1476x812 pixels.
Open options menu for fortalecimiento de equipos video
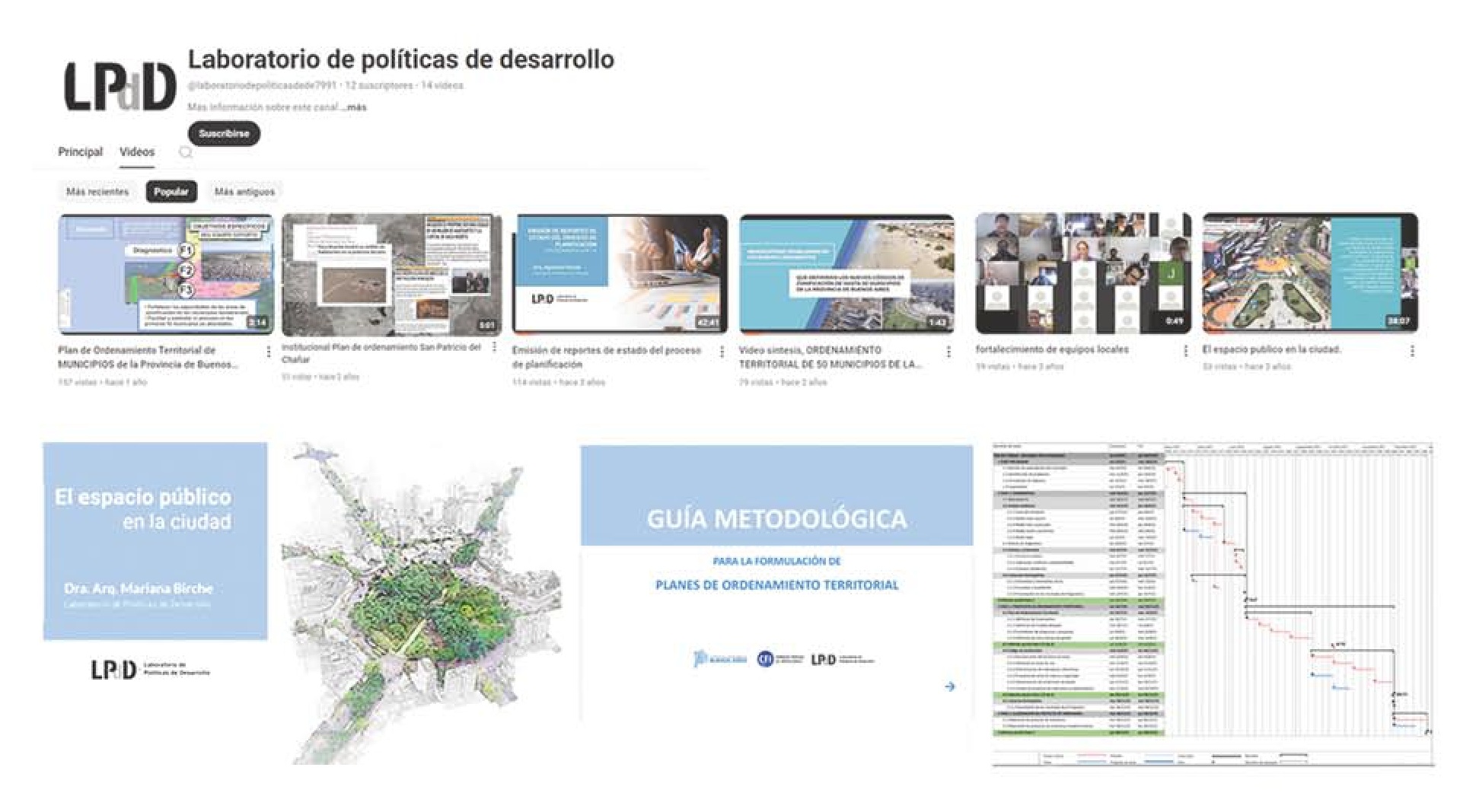pos(1185,351)
